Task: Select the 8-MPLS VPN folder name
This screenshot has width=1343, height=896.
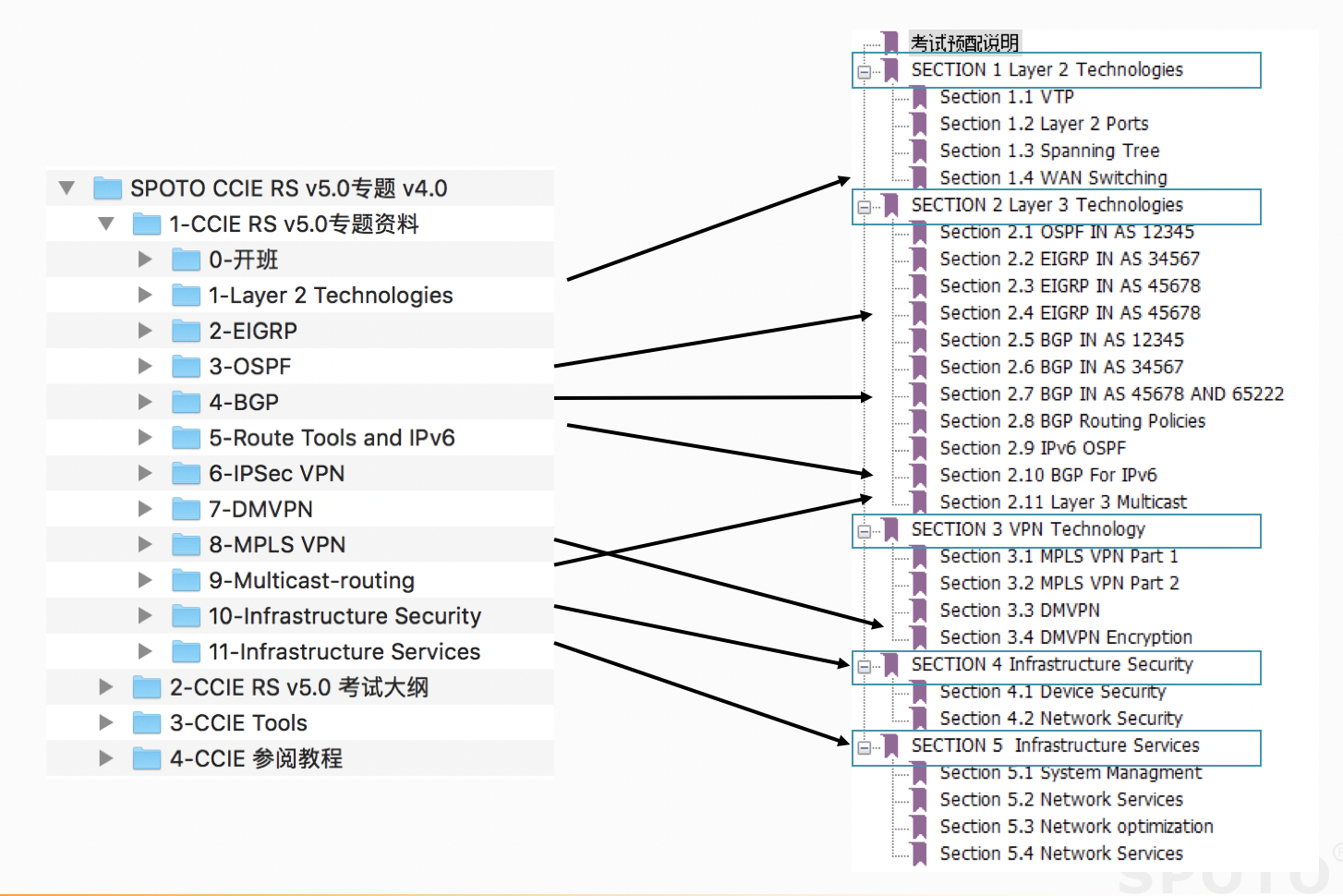Action: coord(277,545)
